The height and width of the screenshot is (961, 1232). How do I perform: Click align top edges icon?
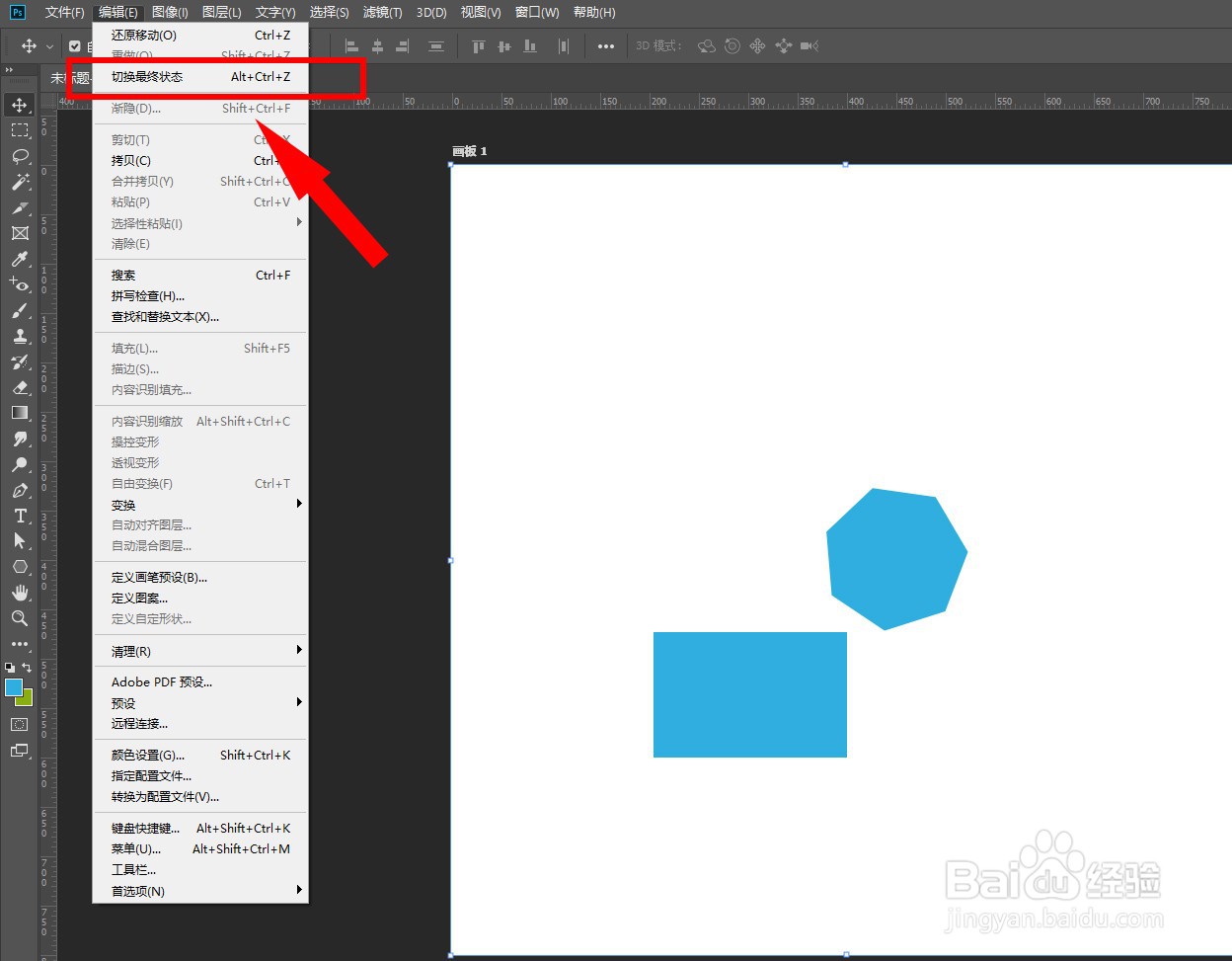[479, 46]
